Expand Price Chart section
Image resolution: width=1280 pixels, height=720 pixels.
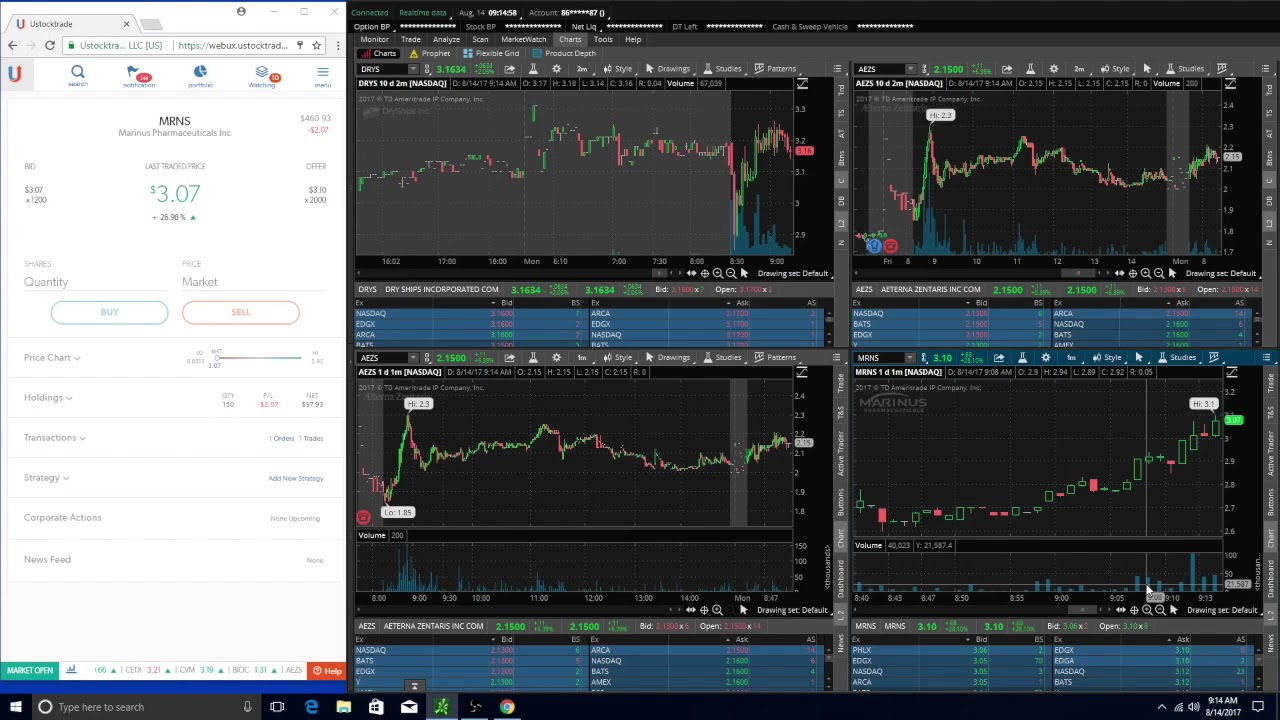52,357
